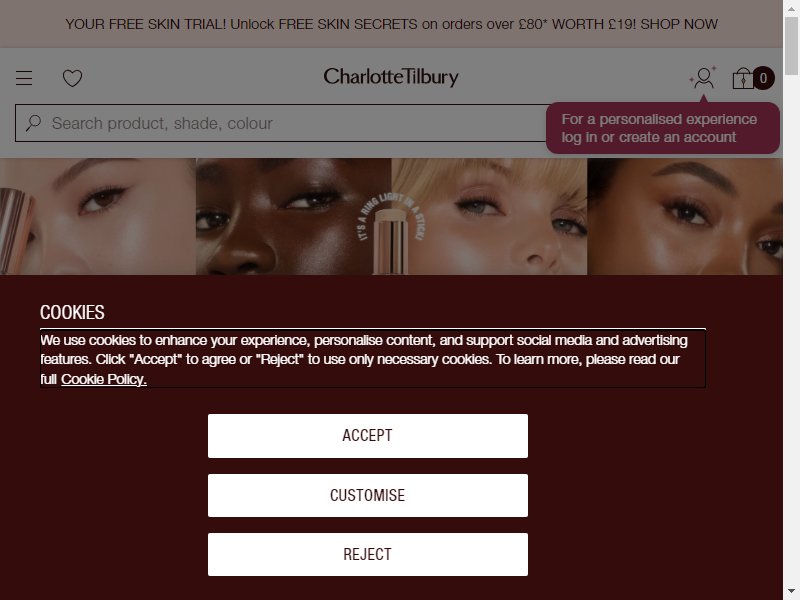Viewport: 800px width, 600px height.
Task: Open the hamburger navigation menu
Action: (x=24, y=78)
